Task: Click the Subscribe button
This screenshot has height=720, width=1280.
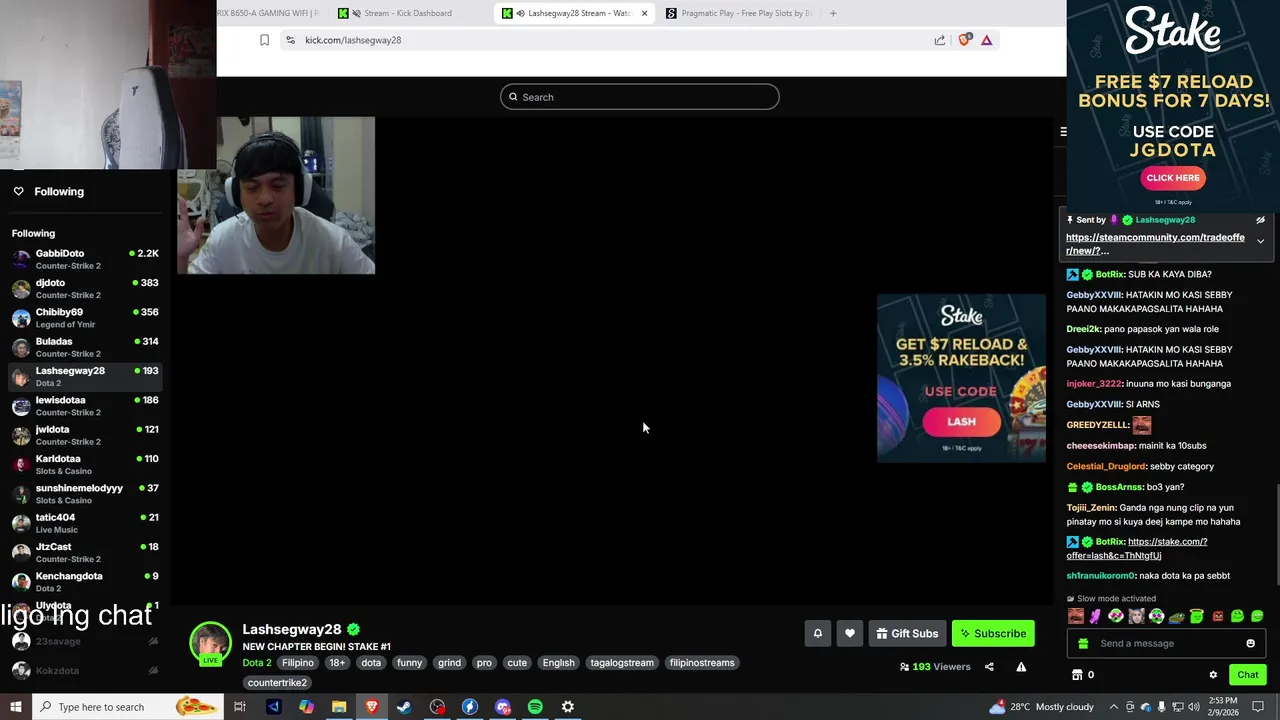Action: click(x=993, y=633)
